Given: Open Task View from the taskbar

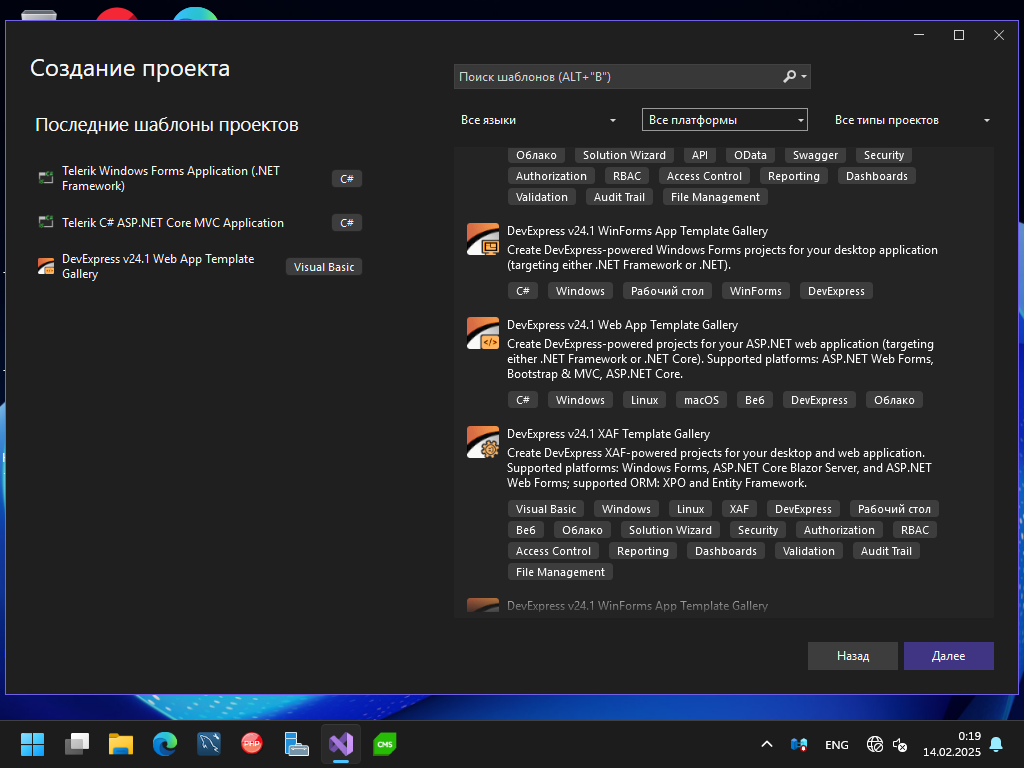Looking at the screenshot, I should (77, 744).
